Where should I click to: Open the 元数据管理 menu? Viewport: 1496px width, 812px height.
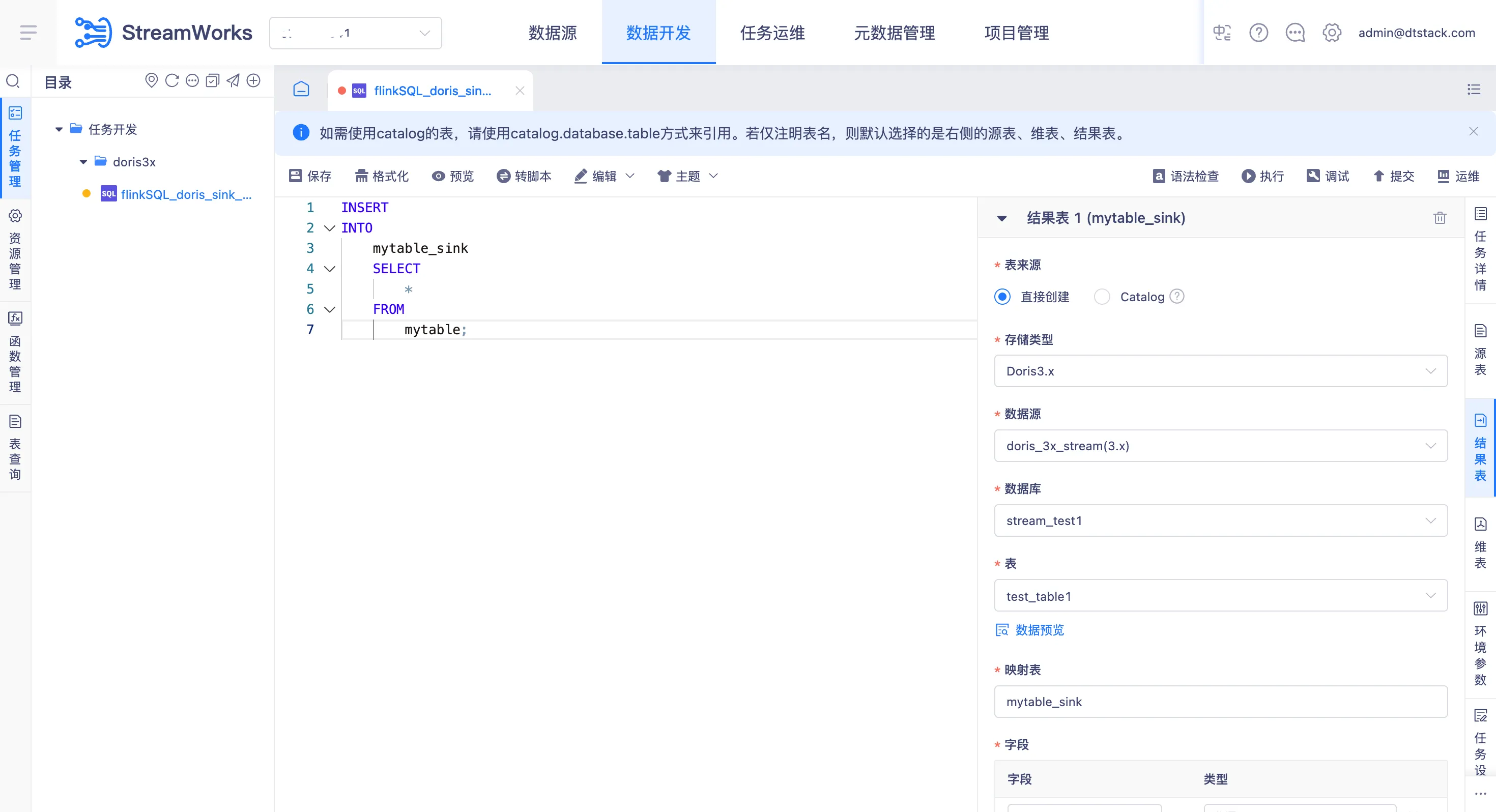coord(895,33)
